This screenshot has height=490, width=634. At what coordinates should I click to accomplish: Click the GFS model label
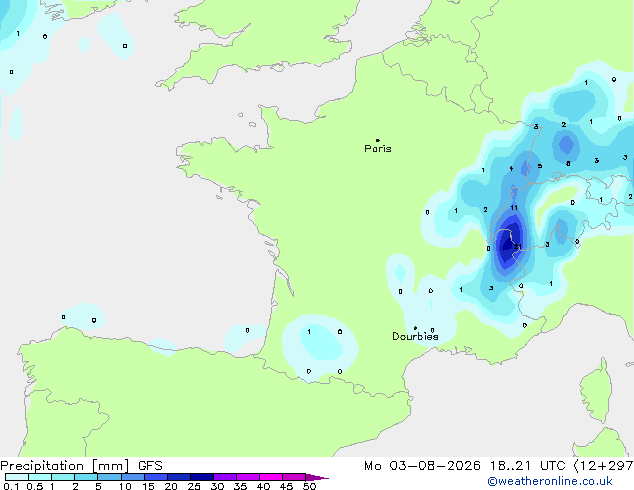tap(150, 466)
